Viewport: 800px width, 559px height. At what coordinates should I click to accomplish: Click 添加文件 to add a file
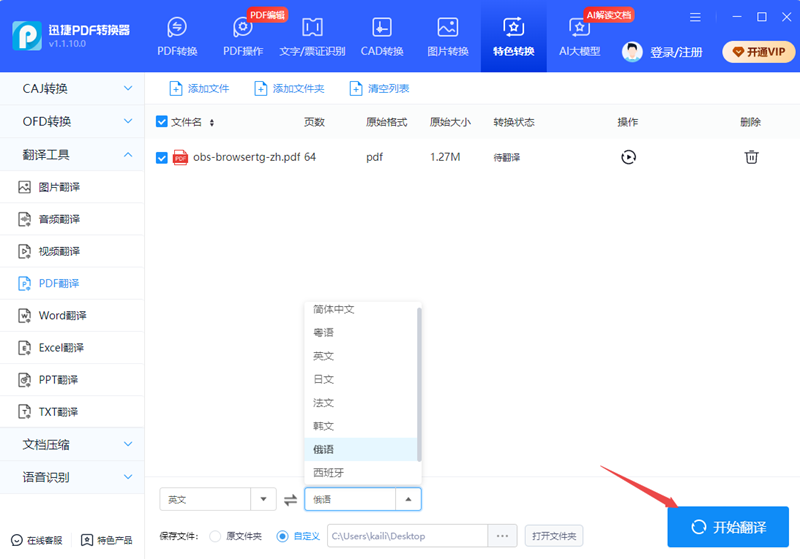point(199,89)
